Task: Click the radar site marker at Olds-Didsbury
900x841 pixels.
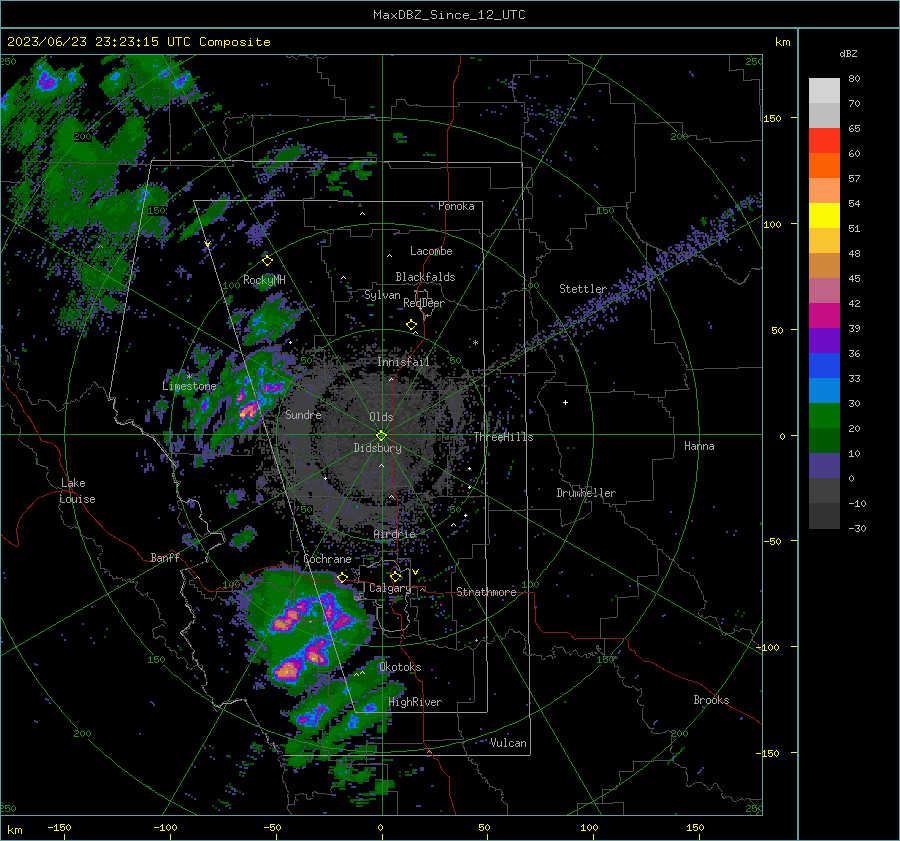Action: (x=382, y=436)
